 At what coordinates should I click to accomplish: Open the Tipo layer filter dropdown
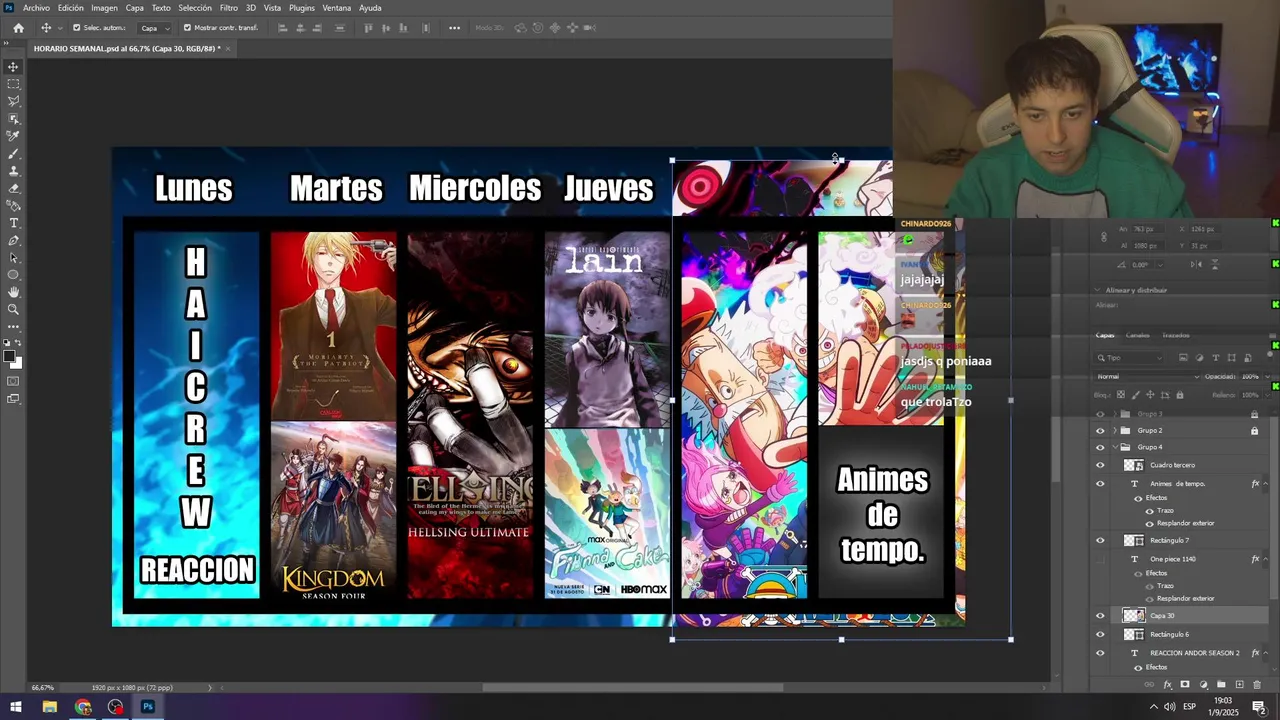point(1128,358)
